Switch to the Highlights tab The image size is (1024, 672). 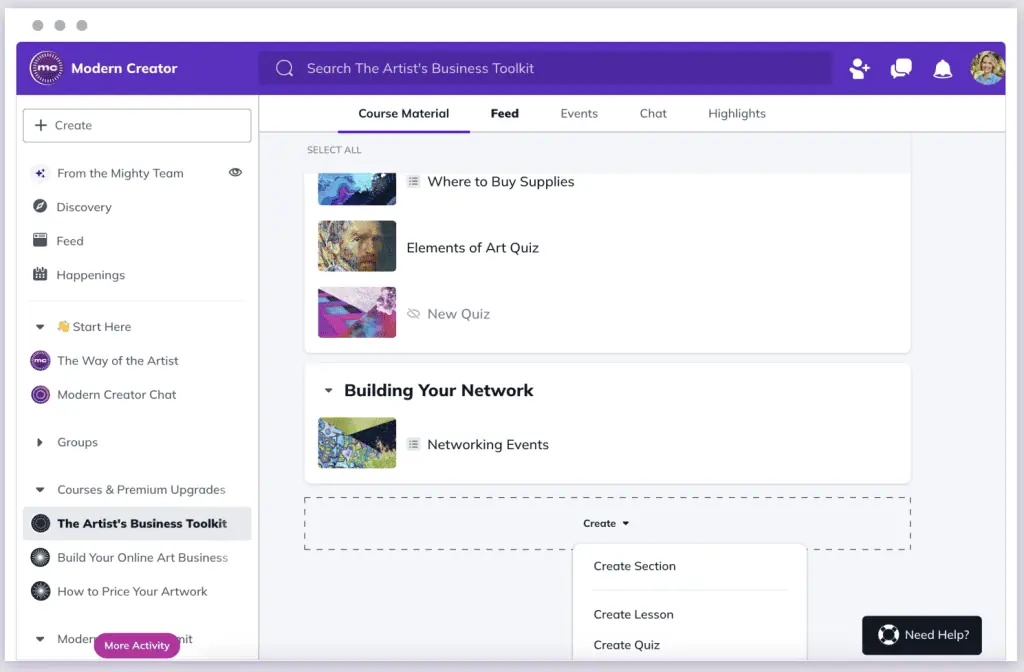[x=737, y=114]
